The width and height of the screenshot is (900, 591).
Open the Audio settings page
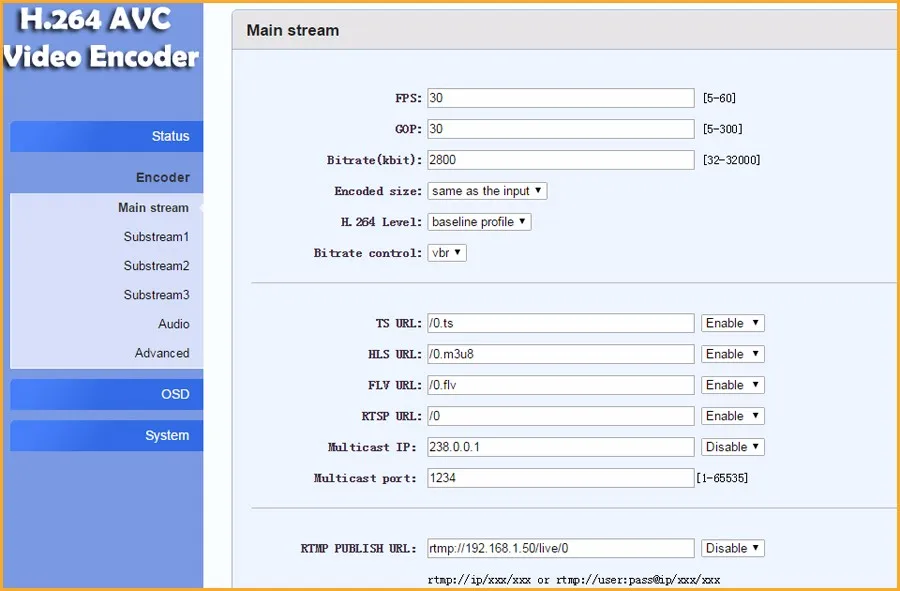[173, 324]
